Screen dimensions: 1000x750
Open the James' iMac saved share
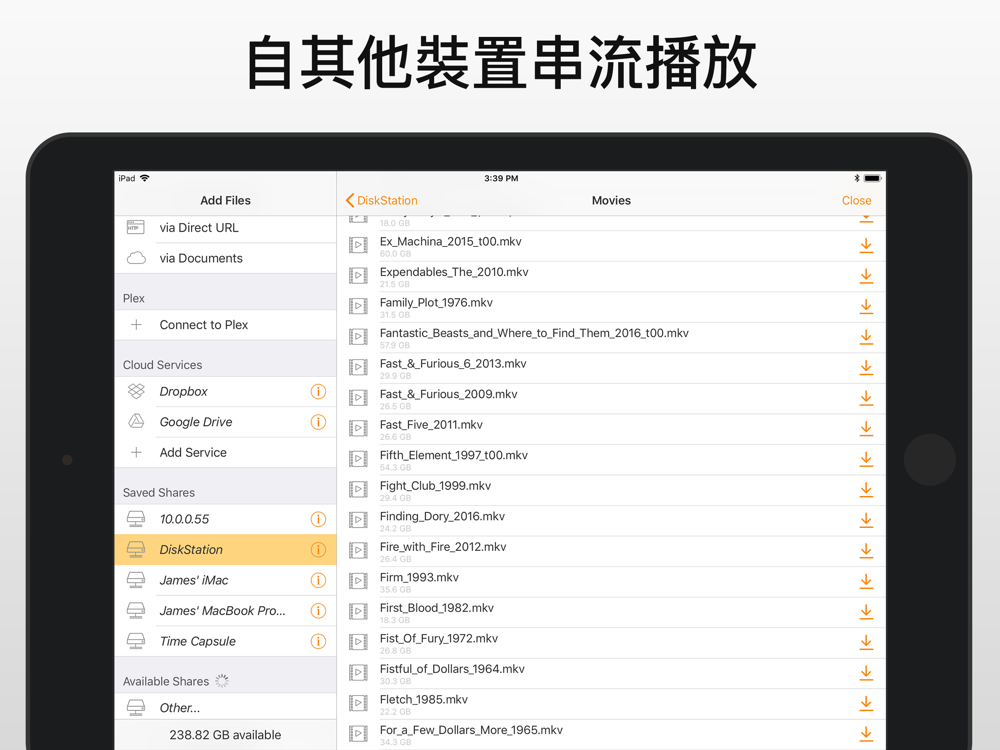pyautogui.click(x=226, y=580)
